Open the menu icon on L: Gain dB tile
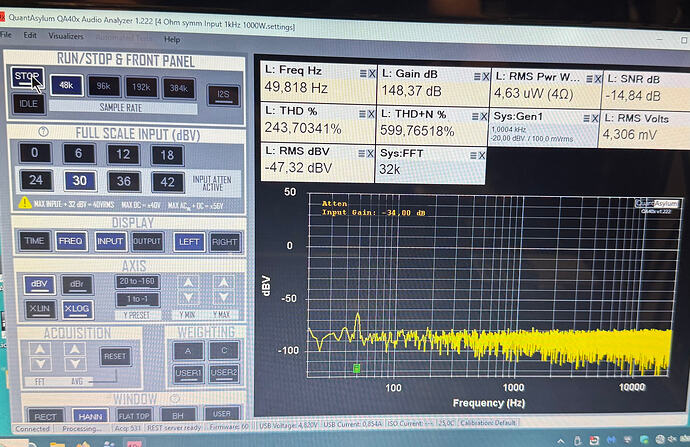Screen dimensions: 690x447 click(x=477, y=77)
